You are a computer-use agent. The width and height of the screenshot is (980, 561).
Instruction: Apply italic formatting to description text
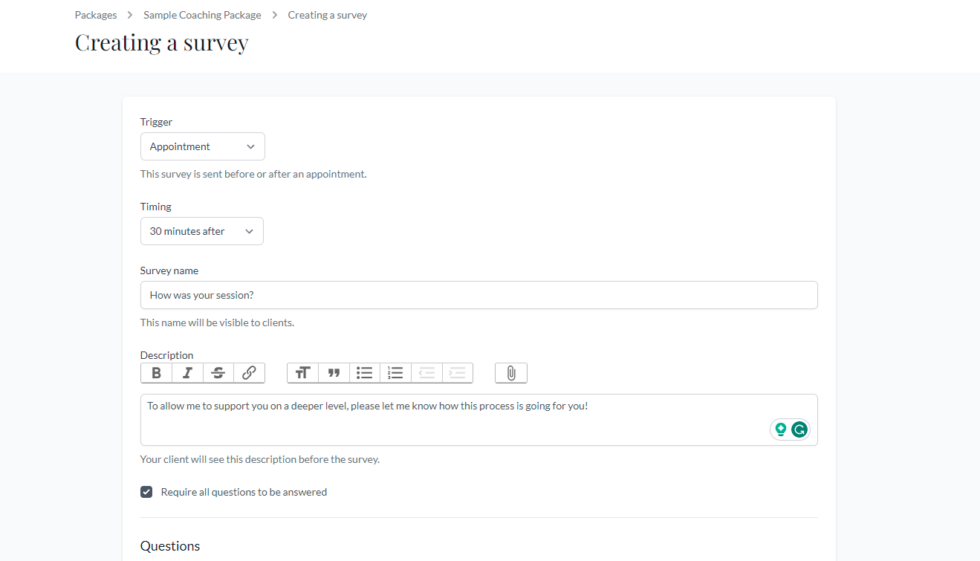click(x=187, y=373)
